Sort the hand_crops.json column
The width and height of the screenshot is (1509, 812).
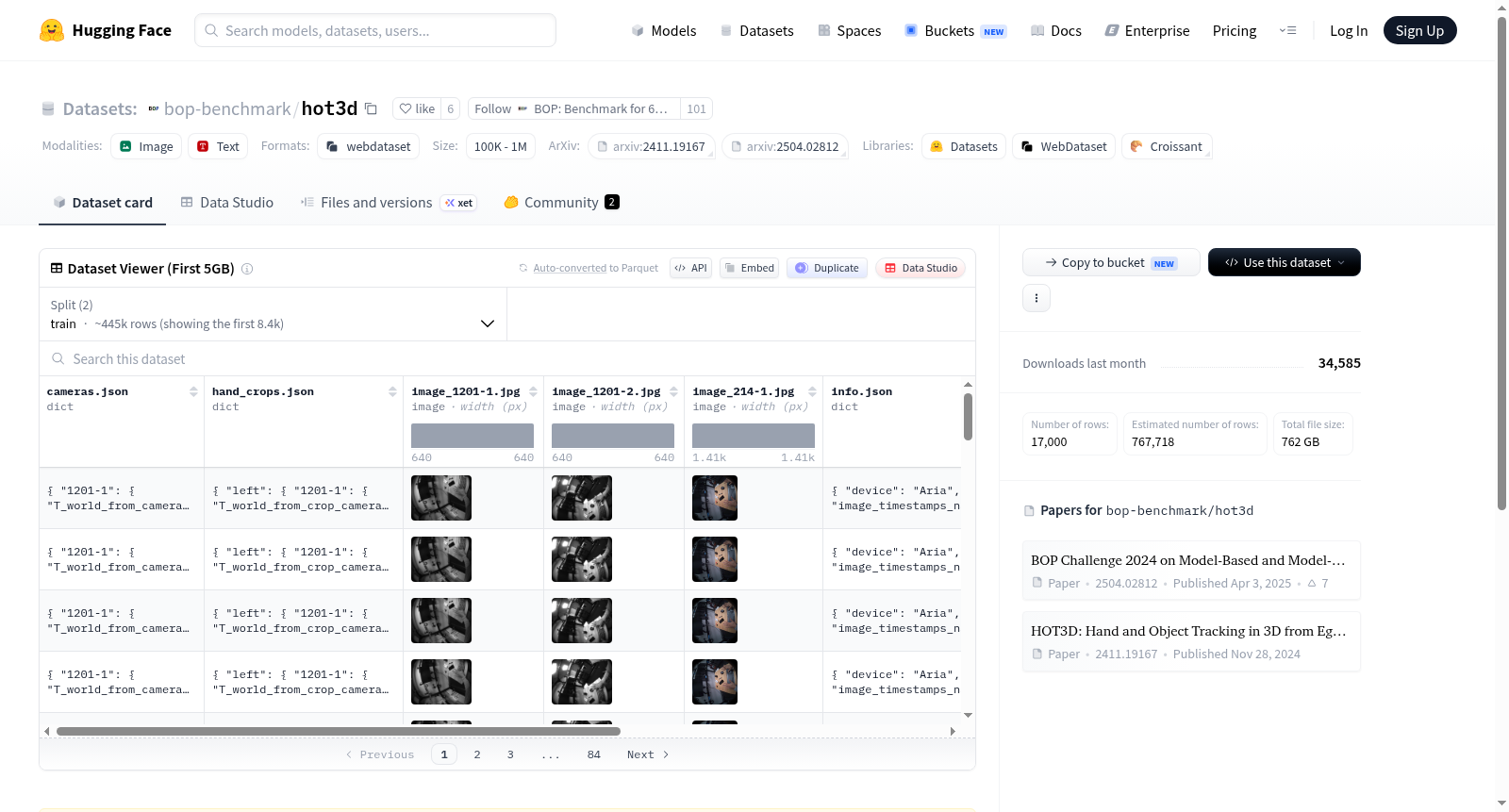[x=392, y=391]
